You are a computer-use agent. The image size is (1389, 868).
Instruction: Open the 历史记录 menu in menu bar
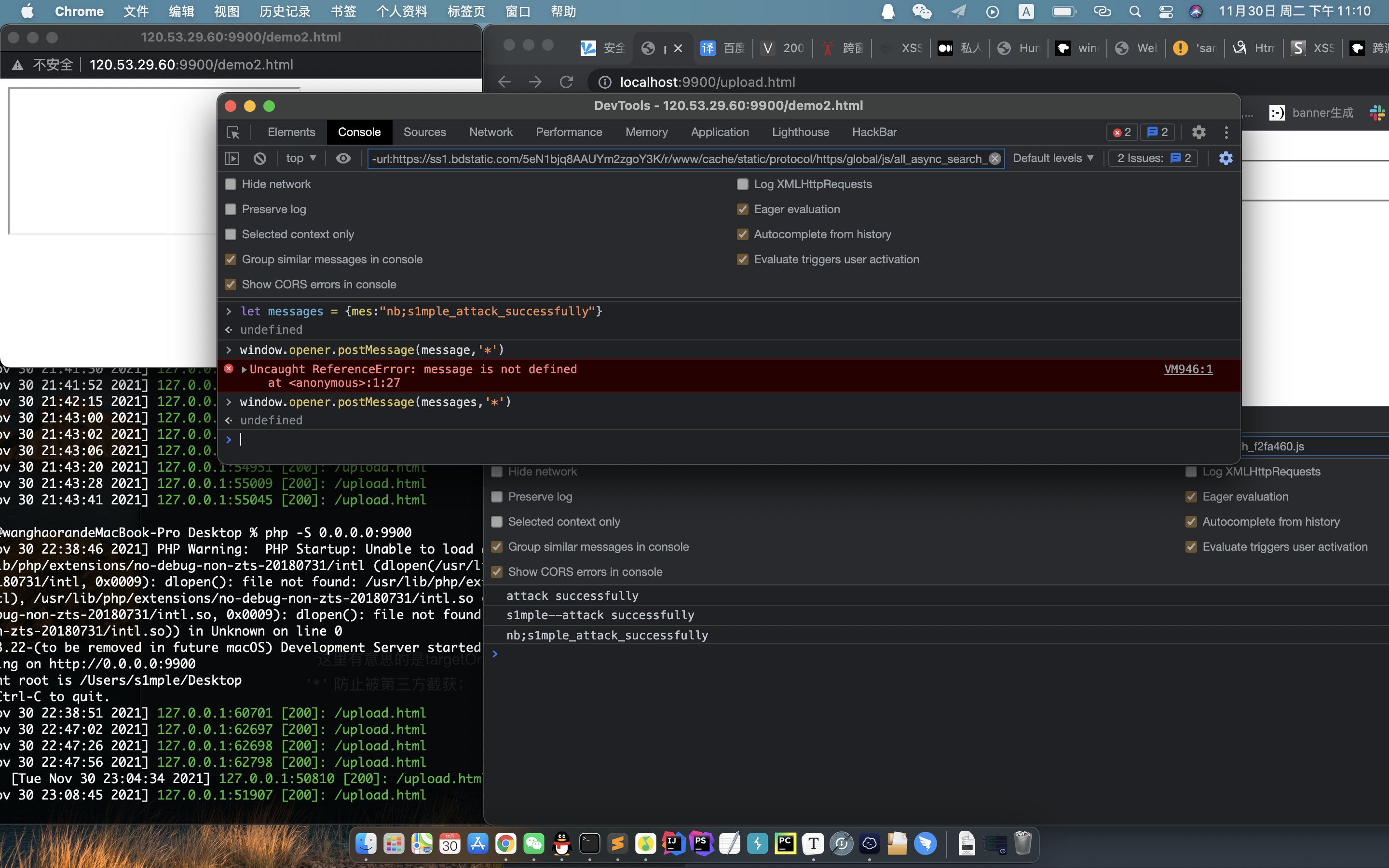285,12
